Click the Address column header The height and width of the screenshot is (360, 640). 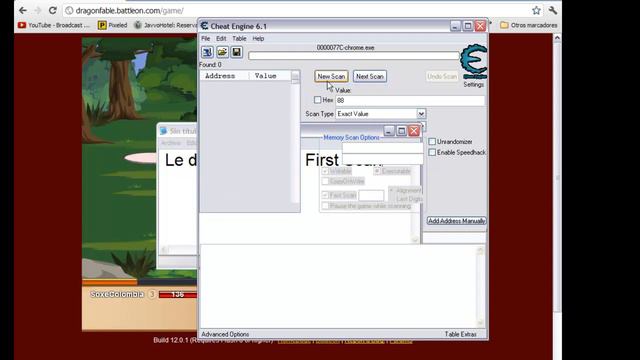click(220, 76)
